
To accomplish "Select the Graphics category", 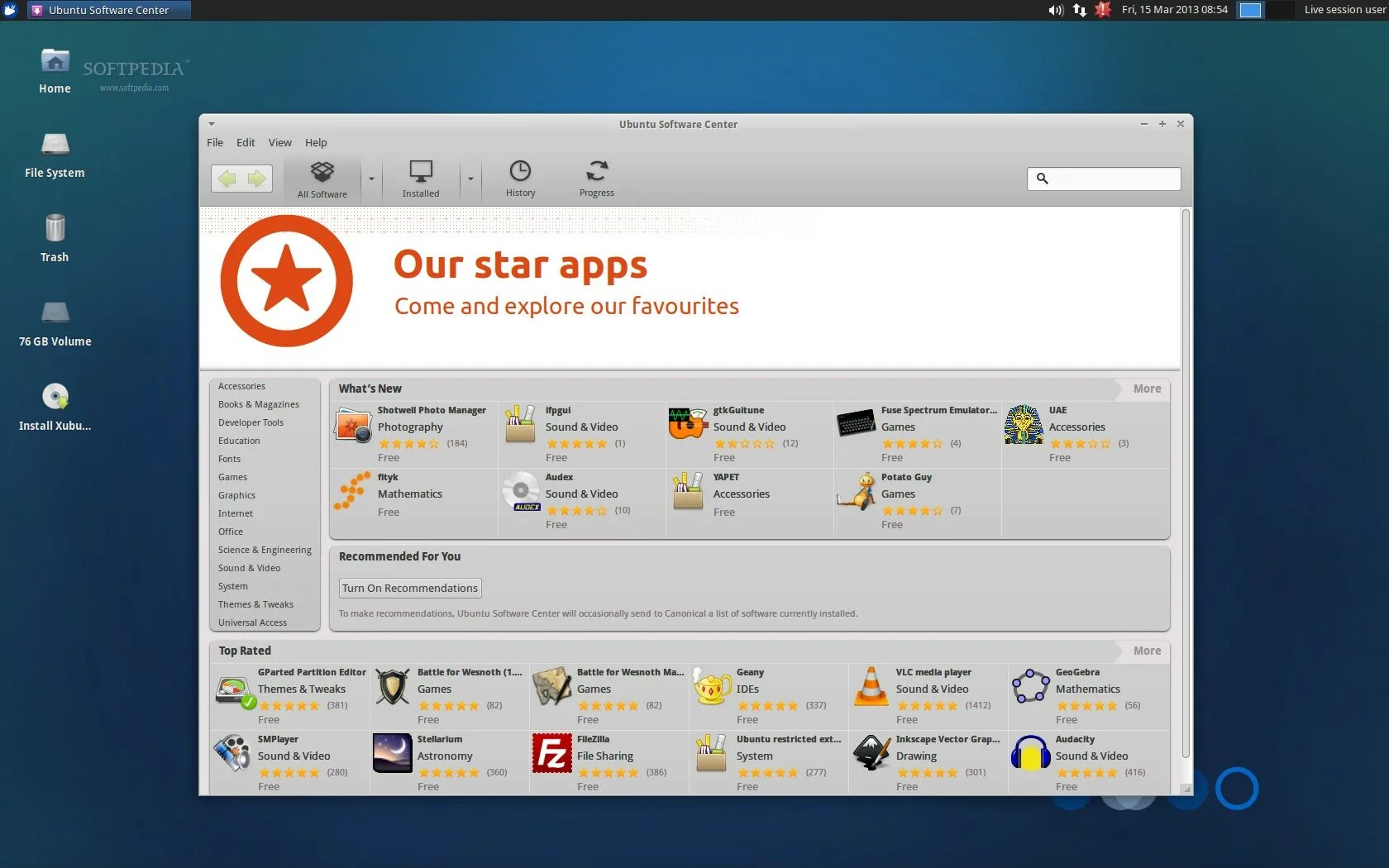I will click(236, 495).
